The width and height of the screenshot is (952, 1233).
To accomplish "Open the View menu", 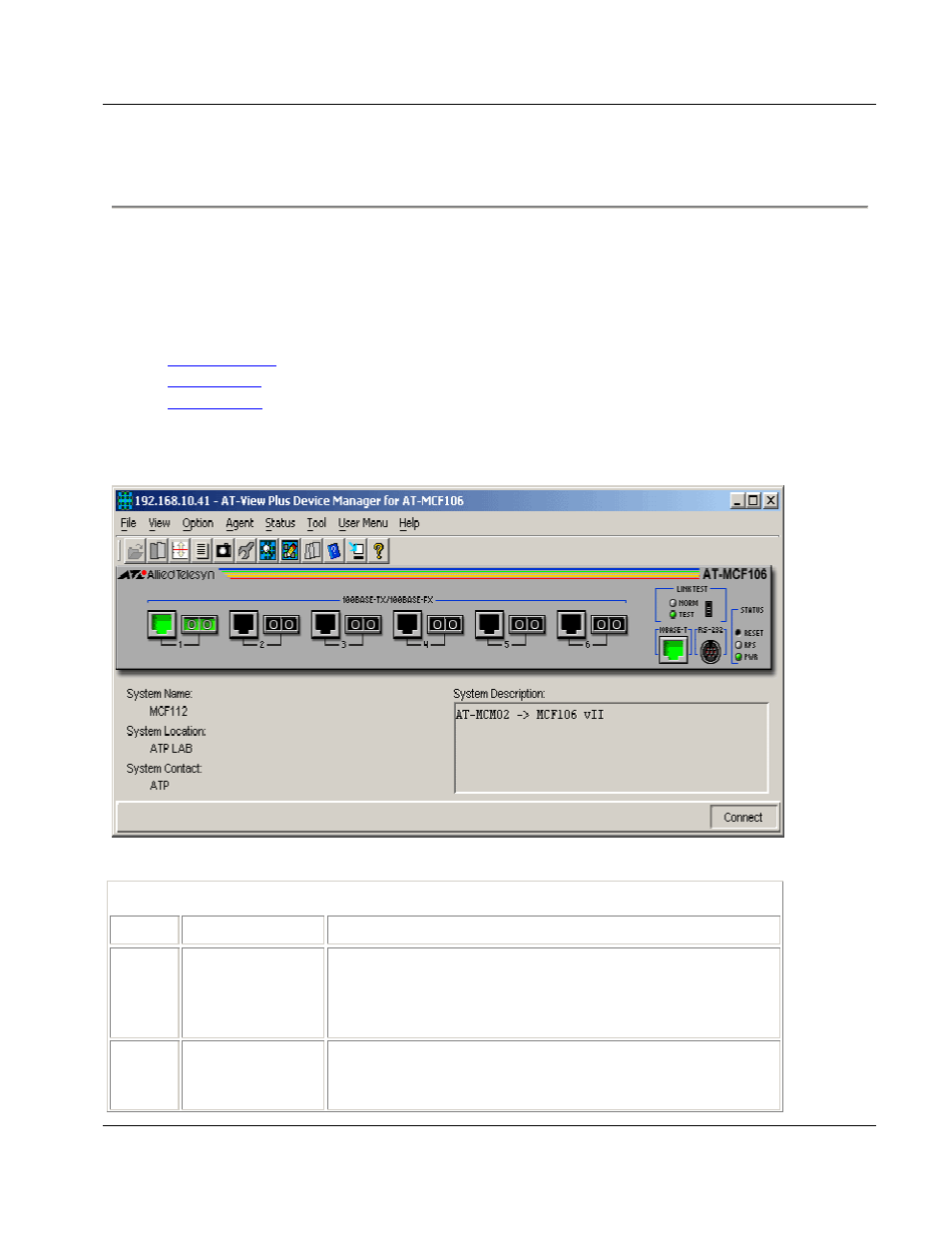I will pyautogui.click(x=160, y=523).
